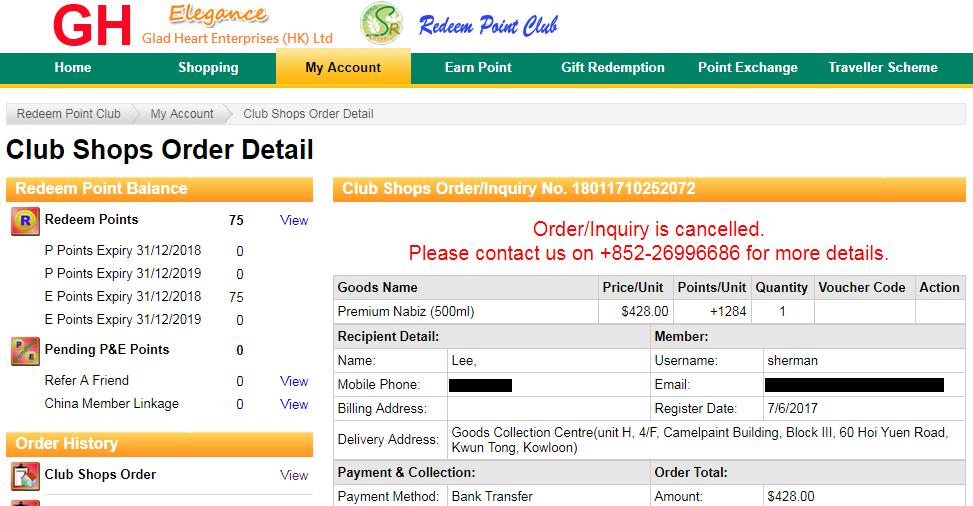Click My Account breadcrumb link
973x506 pixels.
(182, 114)
